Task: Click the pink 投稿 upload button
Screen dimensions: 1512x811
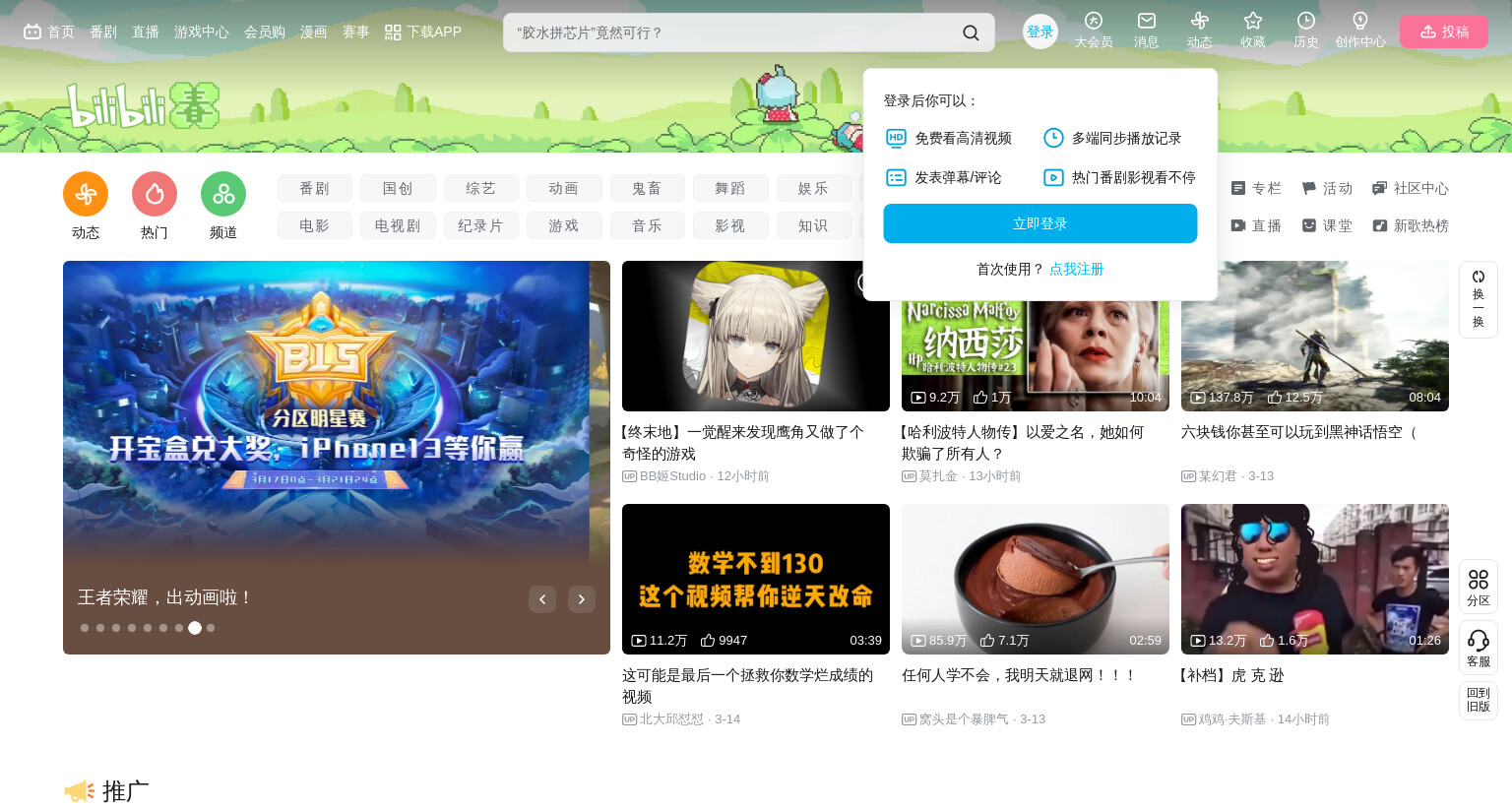Action: [x=1444, y=31]
